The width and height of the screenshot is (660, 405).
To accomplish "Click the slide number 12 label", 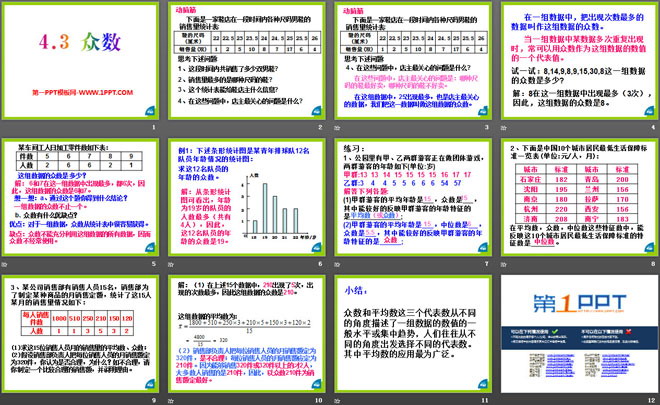I will [x=652, y=400].
